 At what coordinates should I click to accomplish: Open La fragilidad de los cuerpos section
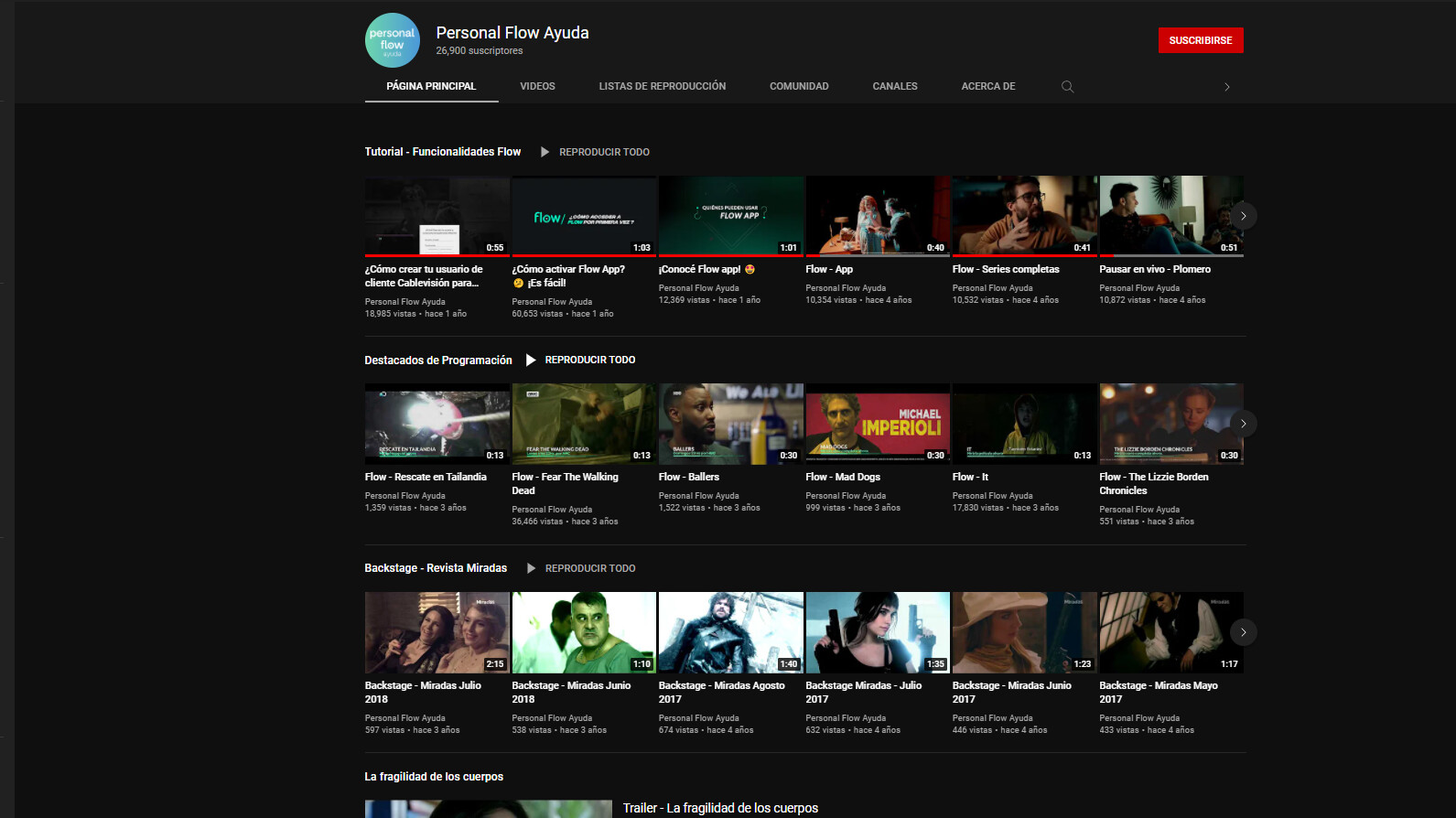pos(434,777)
